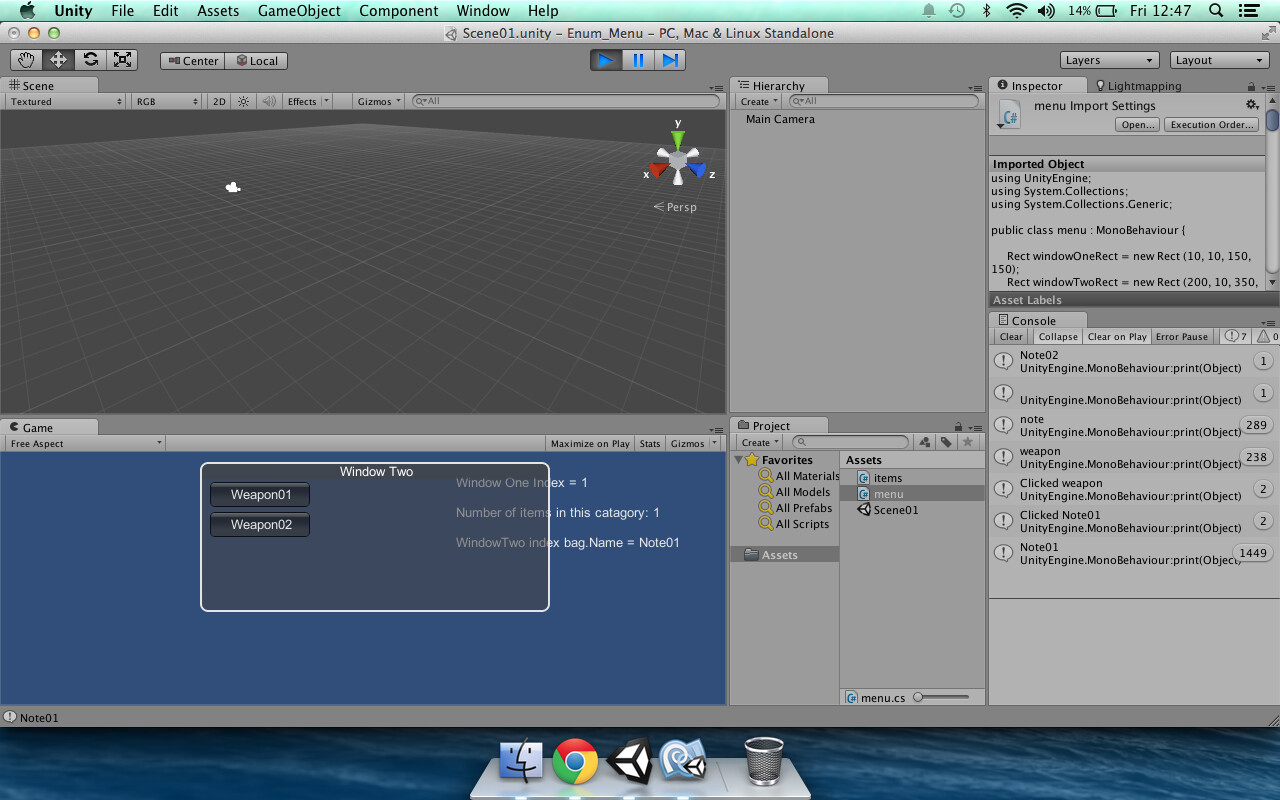Open Textured draw mode dropdown
1280x800 pixels.
click(65, 101)
